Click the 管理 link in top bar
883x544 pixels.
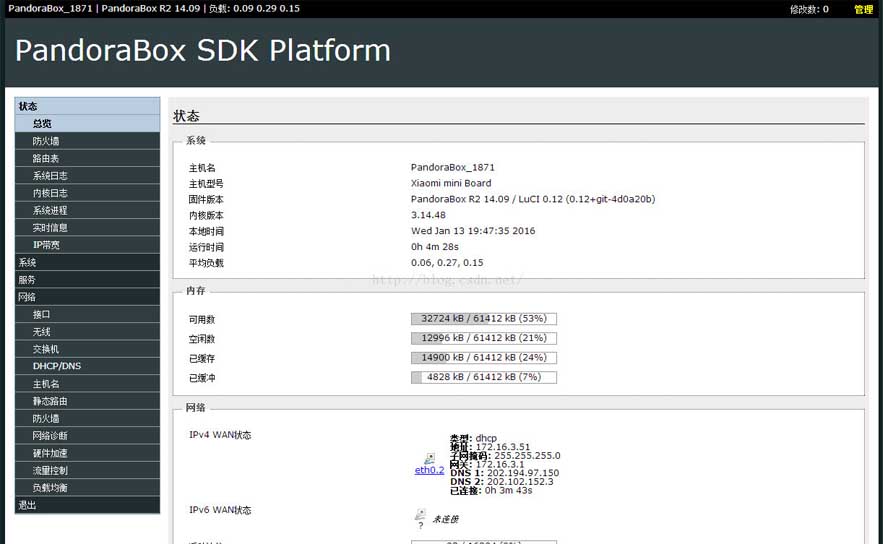[863, 9]
